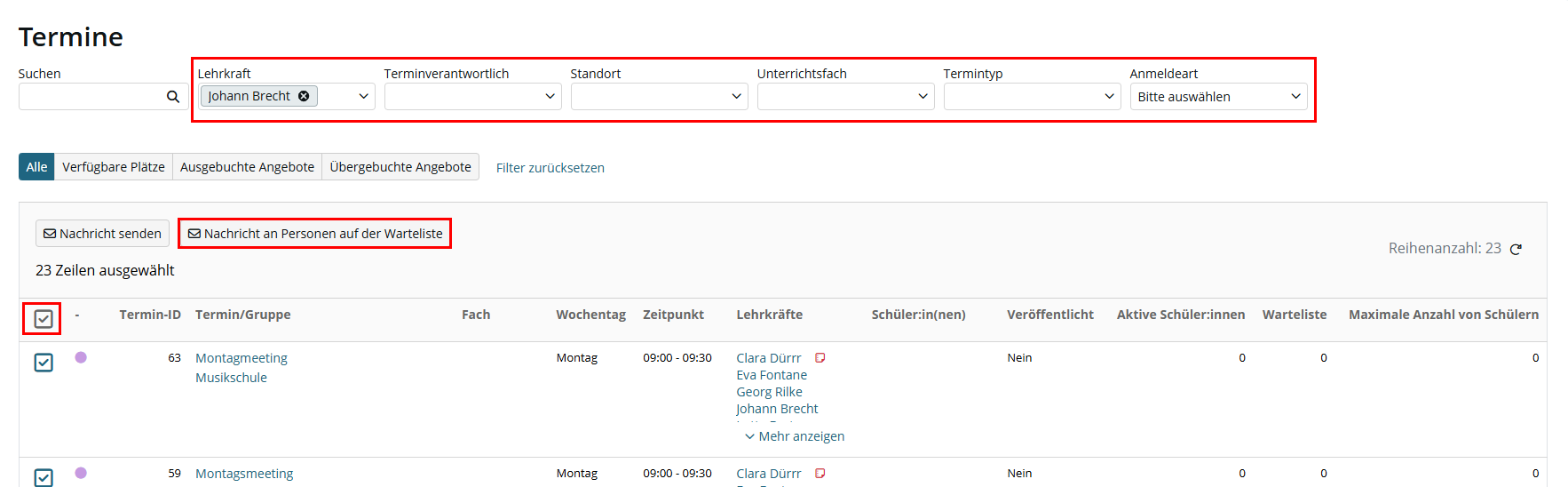This screenshot has width=1568, height=487.
Task: Click the search magnifier icon
Action: click(x=173, y=97)
